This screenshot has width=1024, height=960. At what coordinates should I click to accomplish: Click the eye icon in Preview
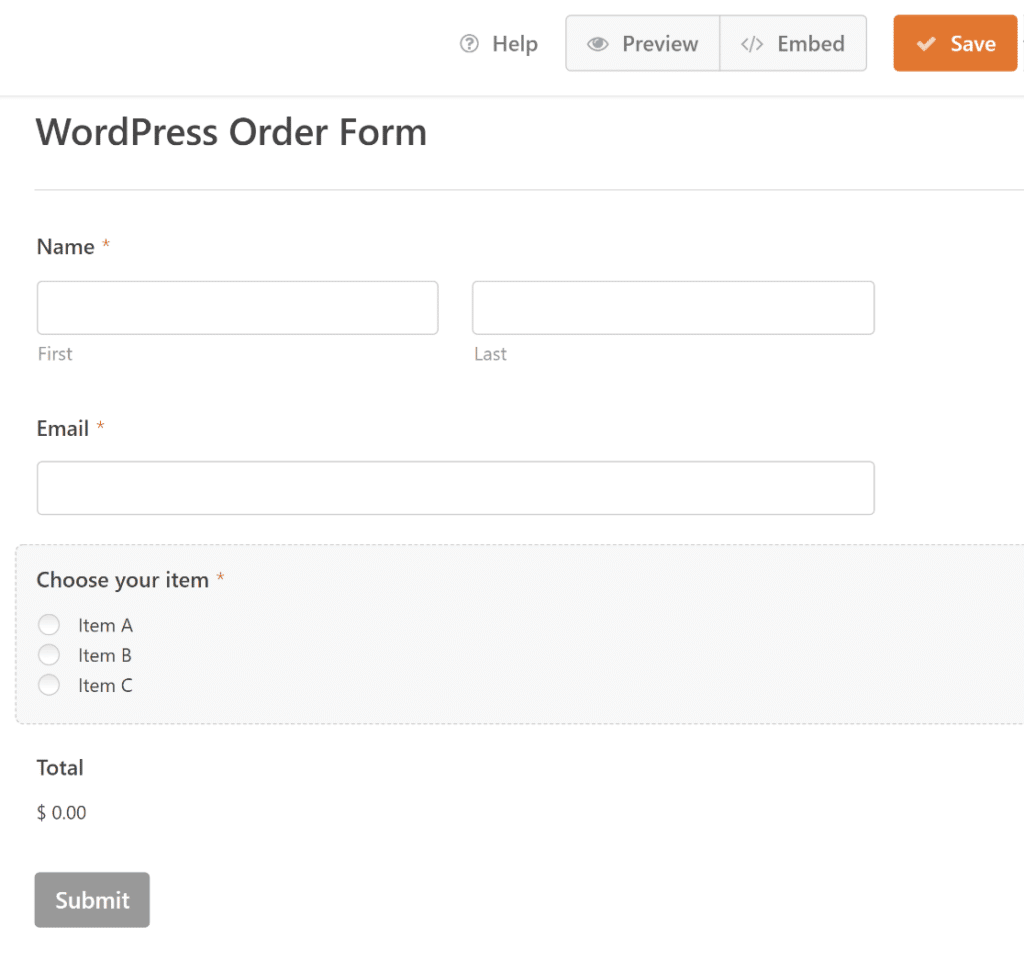598,44
